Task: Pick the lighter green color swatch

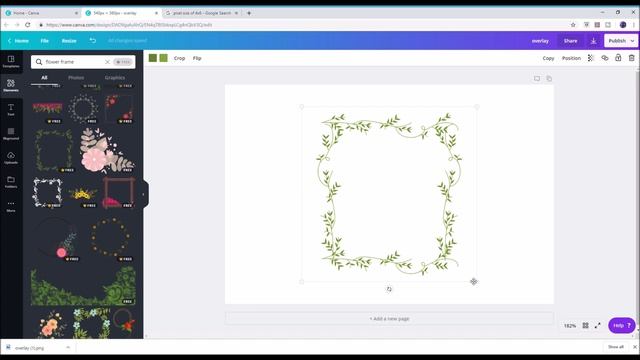Action: tap(163, 58)
